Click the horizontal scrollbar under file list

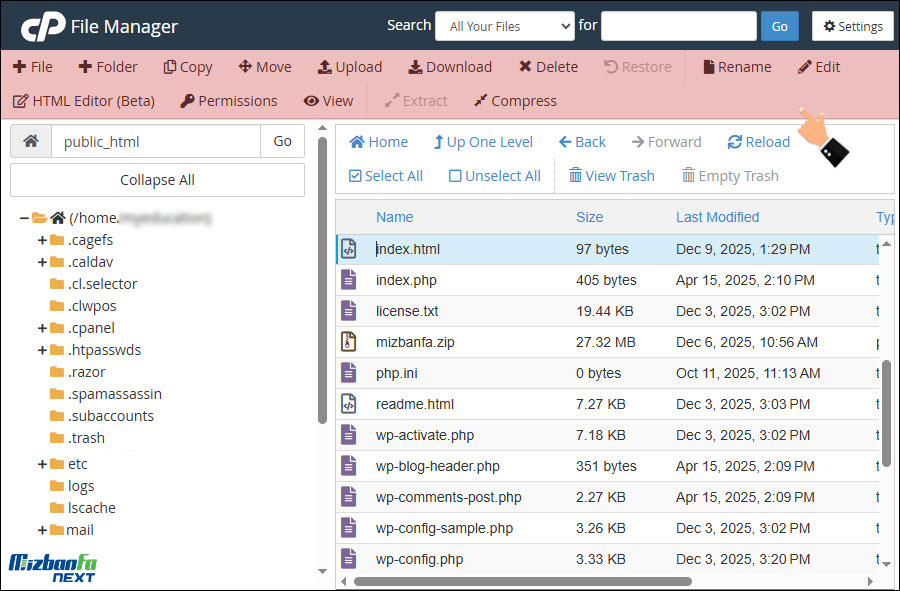click(522, 580)
